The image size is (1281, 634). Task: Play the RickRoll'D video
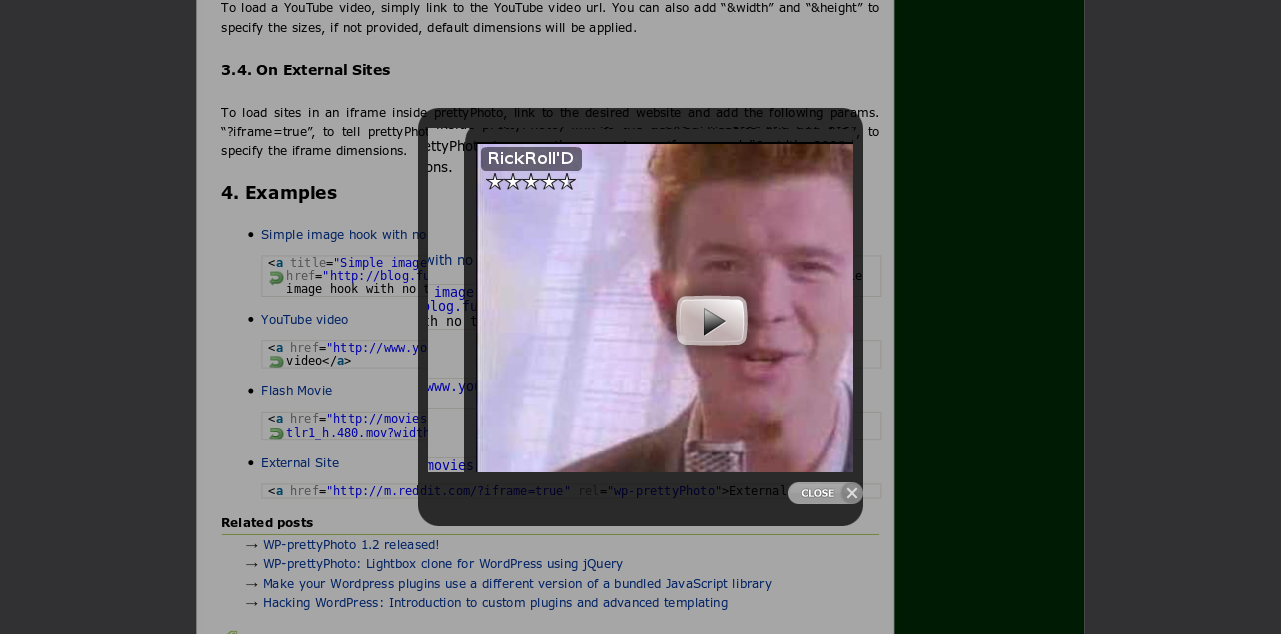(712, 321)
